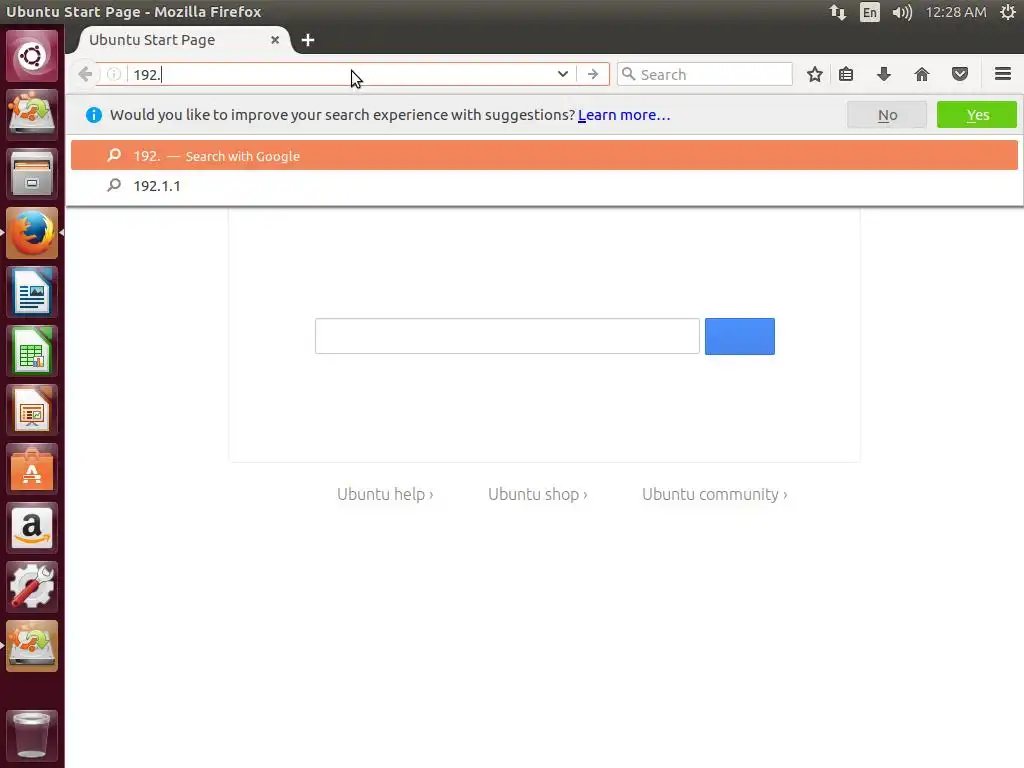This screenshot has height=768, width=1024.
Task: Choose '192. — Search with Google' suggestion
Action: point(544,155)
